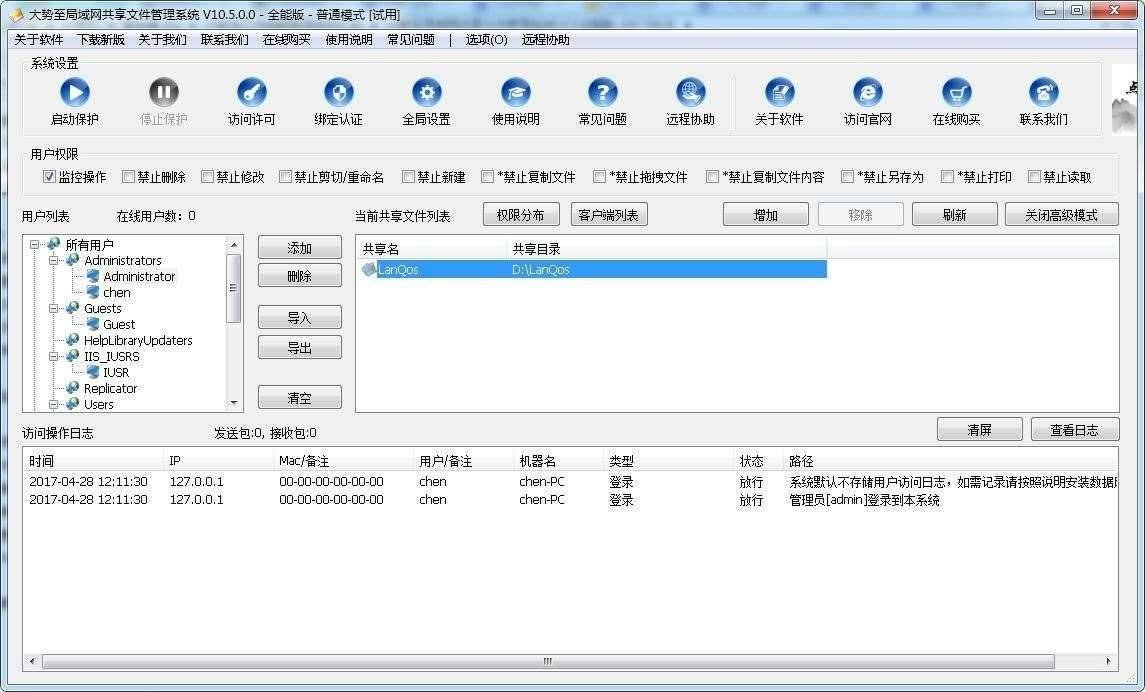The image size is (1145, 692).
Task: Click the log horizontal scrollbar thumb
Action: tap(548, 661)
